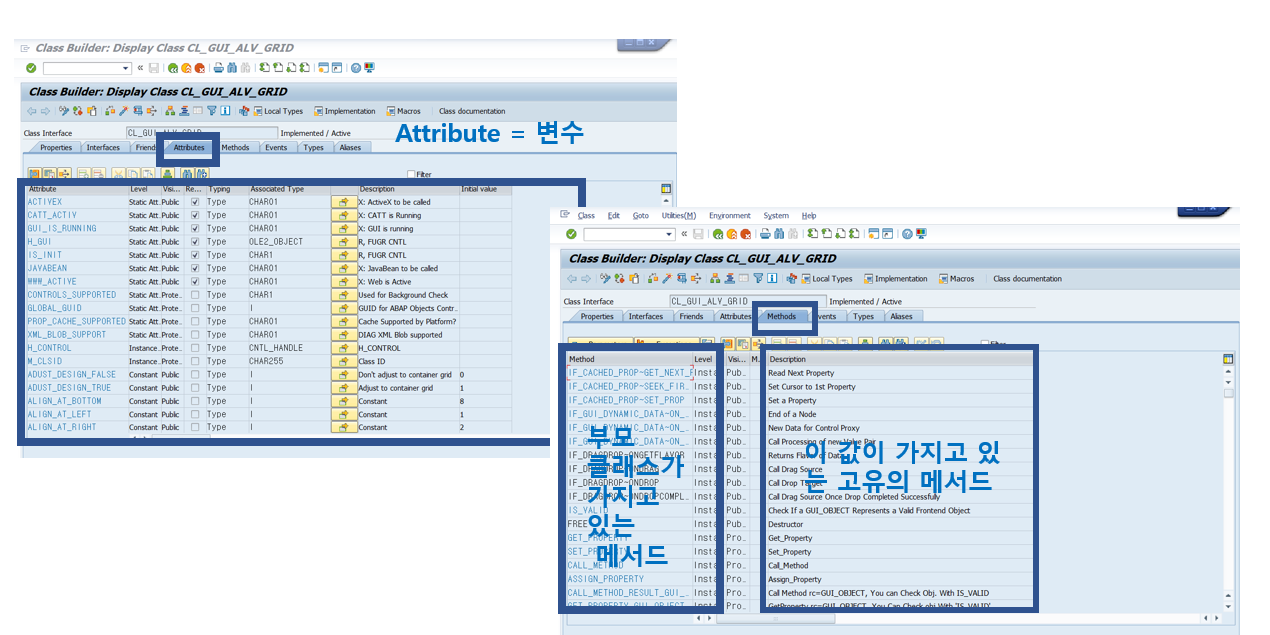
Task: Switch to Properties tab in Attributes window
Action: pos(56,147)
